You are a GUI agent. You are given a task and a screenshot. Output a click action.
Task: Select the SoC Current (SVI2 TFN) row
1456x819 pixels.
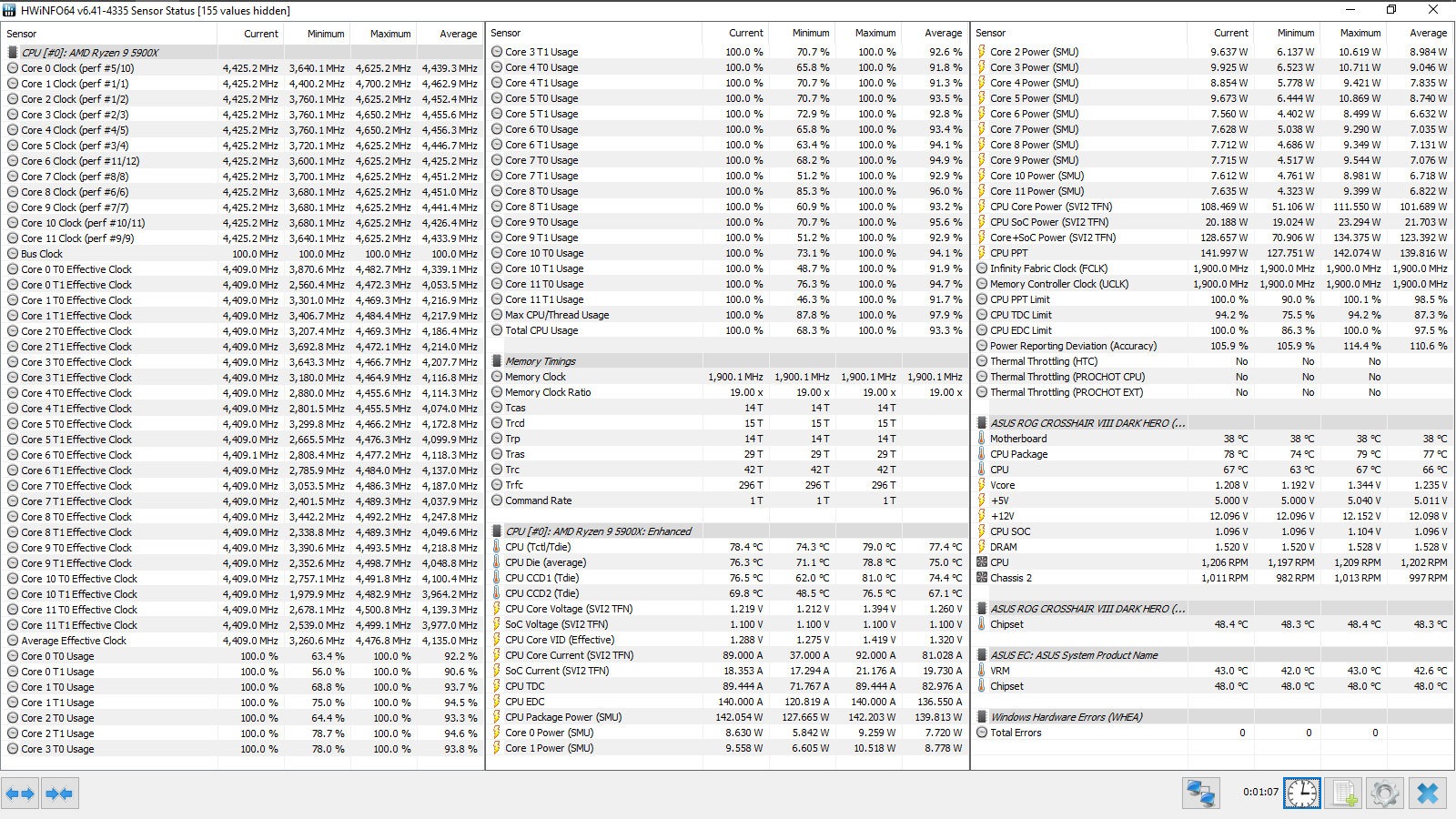pyautogui.click(x=727, y=671)
